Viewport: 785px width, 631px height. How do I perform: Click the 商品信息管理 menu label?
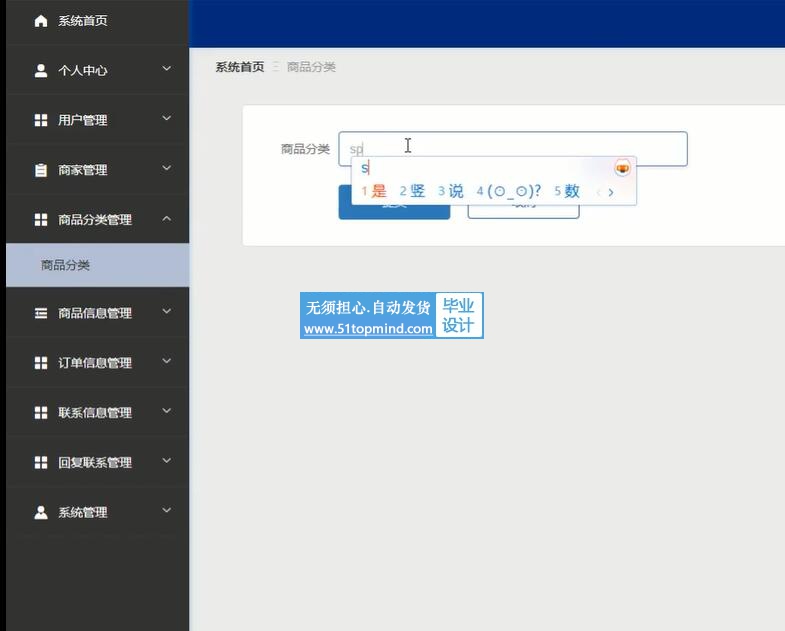click(x=95, y=313)
